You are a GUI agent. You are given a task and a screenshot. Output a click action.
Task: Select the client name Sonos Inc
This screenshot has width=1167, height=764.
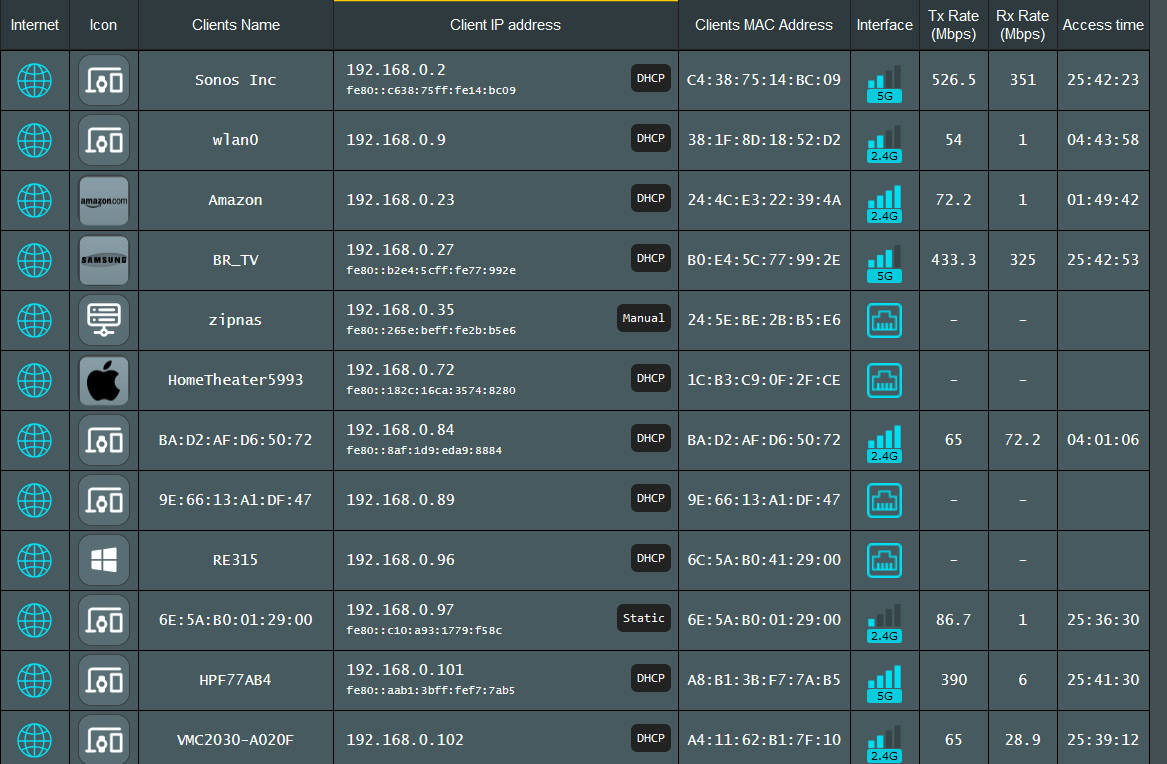(x=235, y=80)
